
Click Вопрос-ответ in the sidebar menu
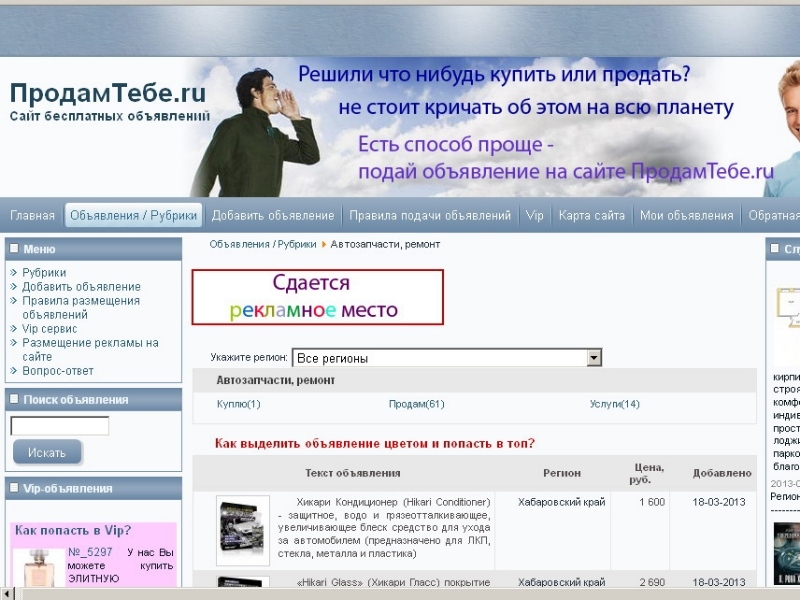(x=58, y=370)
